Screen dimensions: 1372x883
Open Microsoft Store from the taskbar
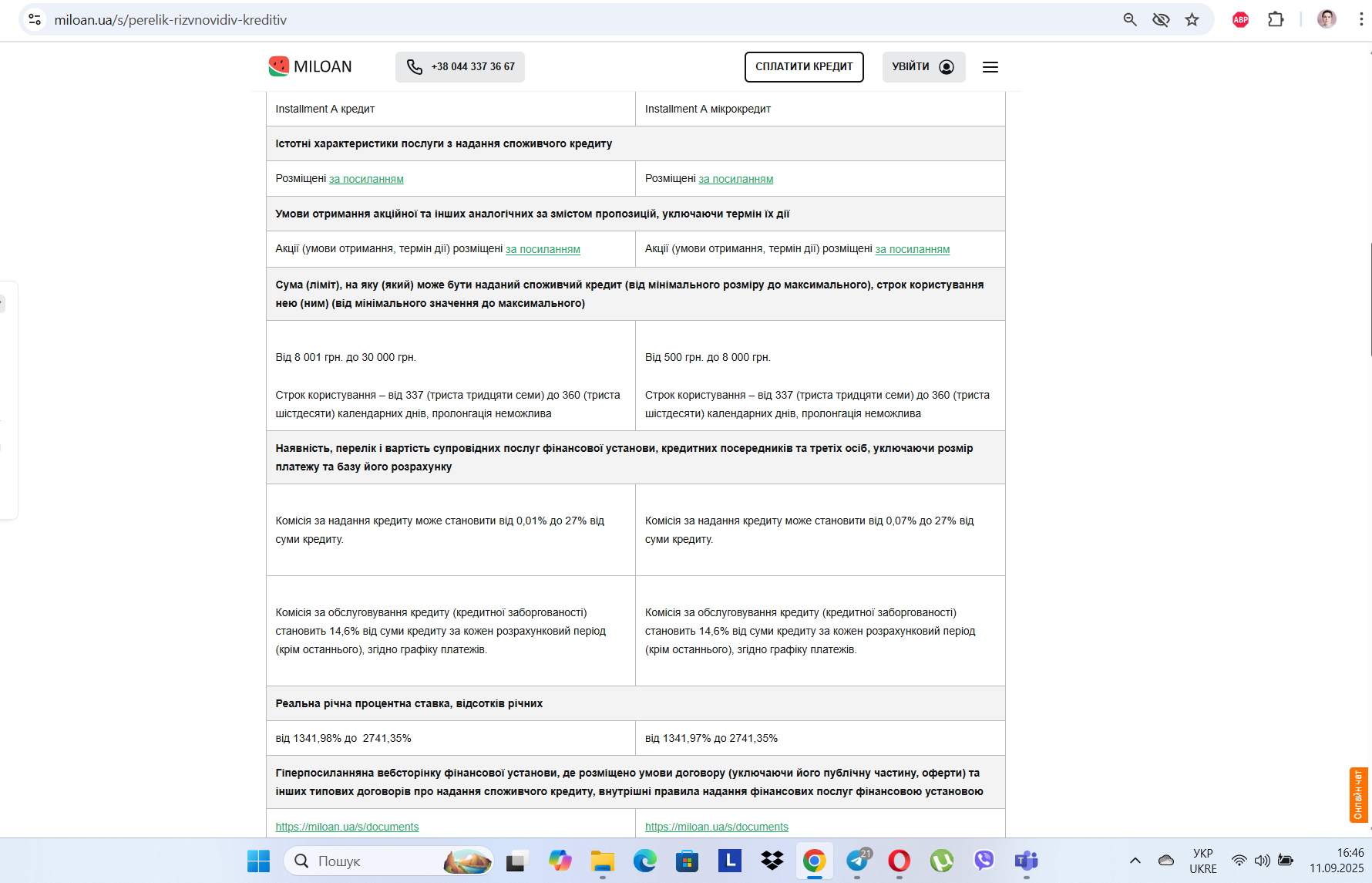pos(687,861)
